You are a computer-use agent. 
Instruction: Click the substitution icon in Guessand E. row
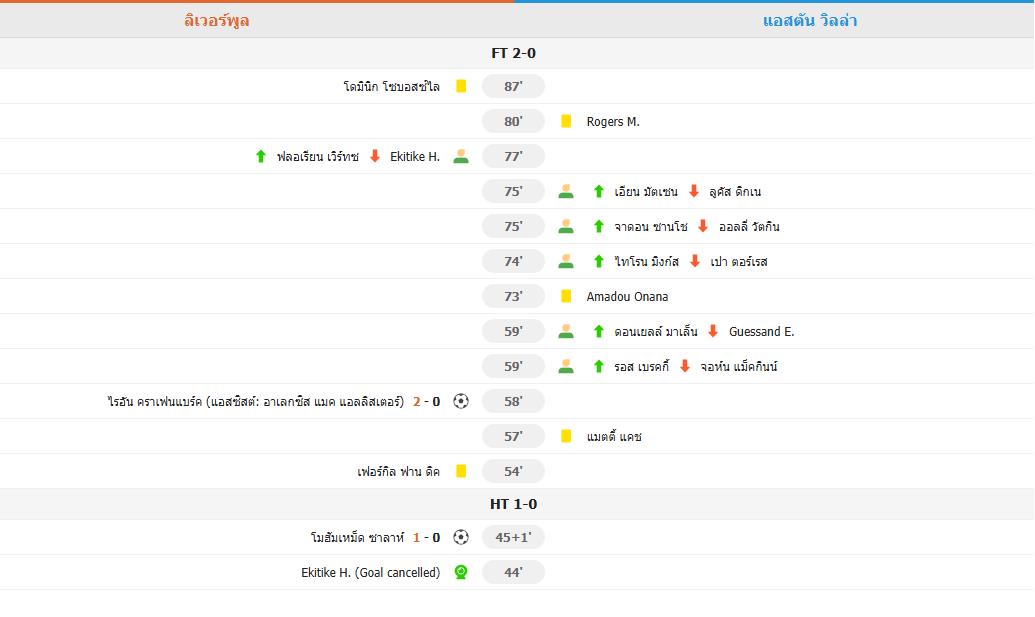pos(566,331)
